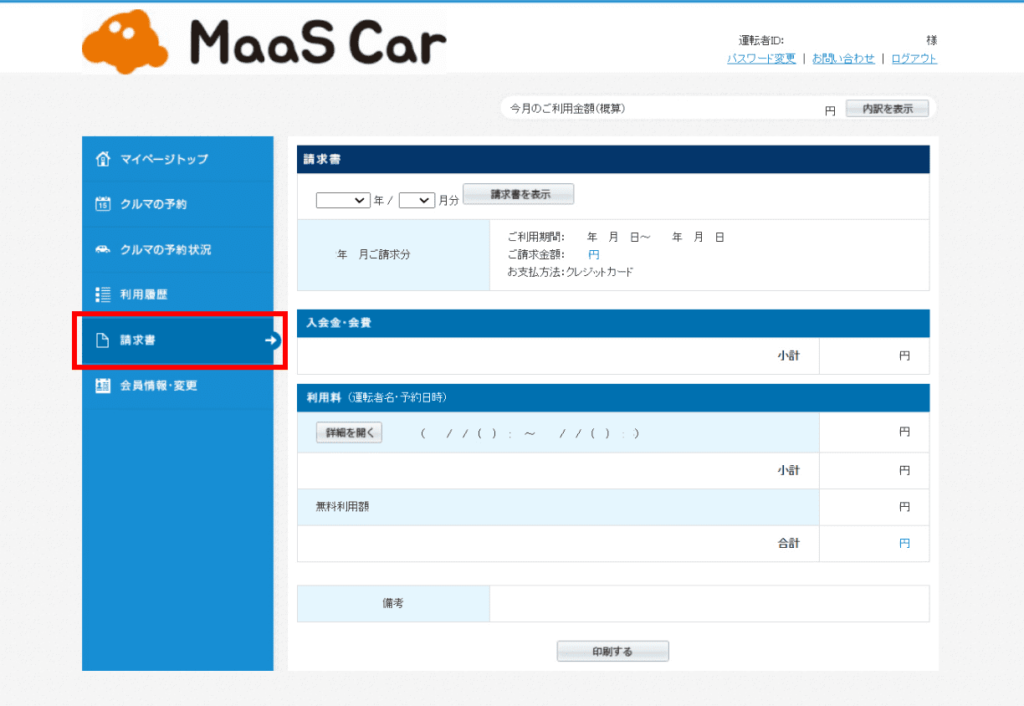
Task: Click the document icon for 請求書
Action: (x=102, y=340)
